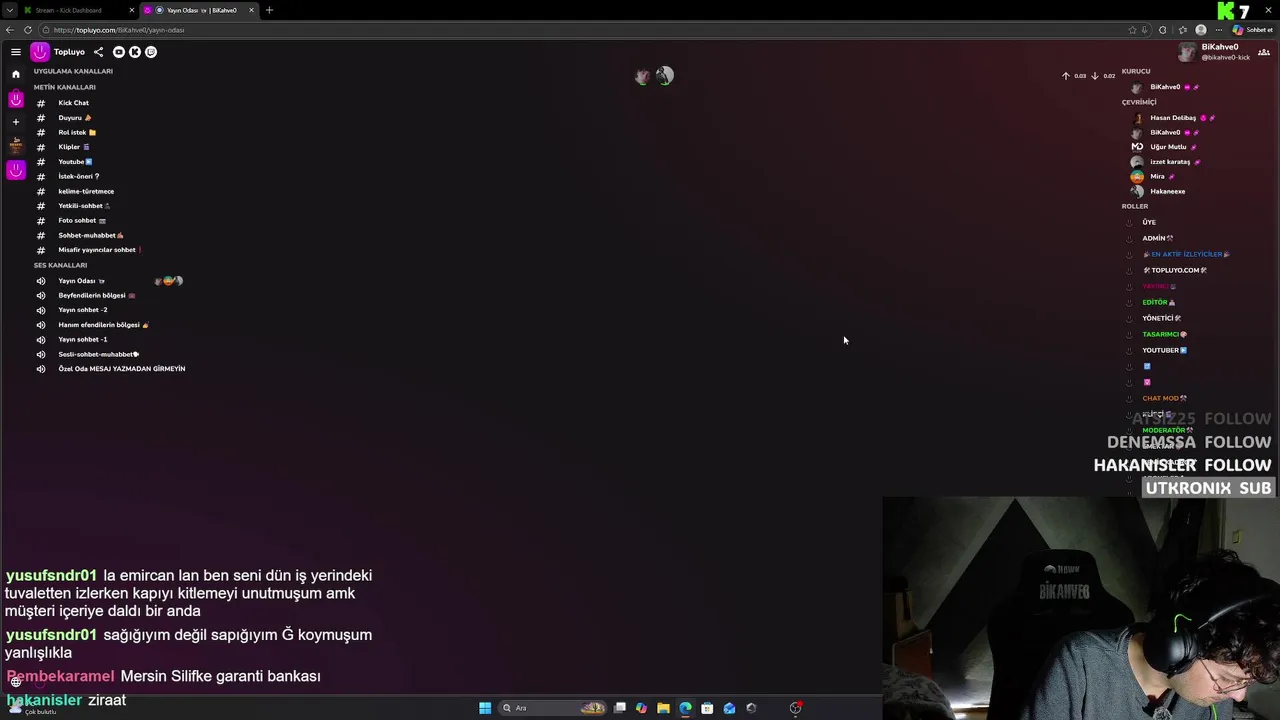Viewport: 1280px width, 720px height.
Task: Open the Copilot icon on the taskbar
Action: 641,708
